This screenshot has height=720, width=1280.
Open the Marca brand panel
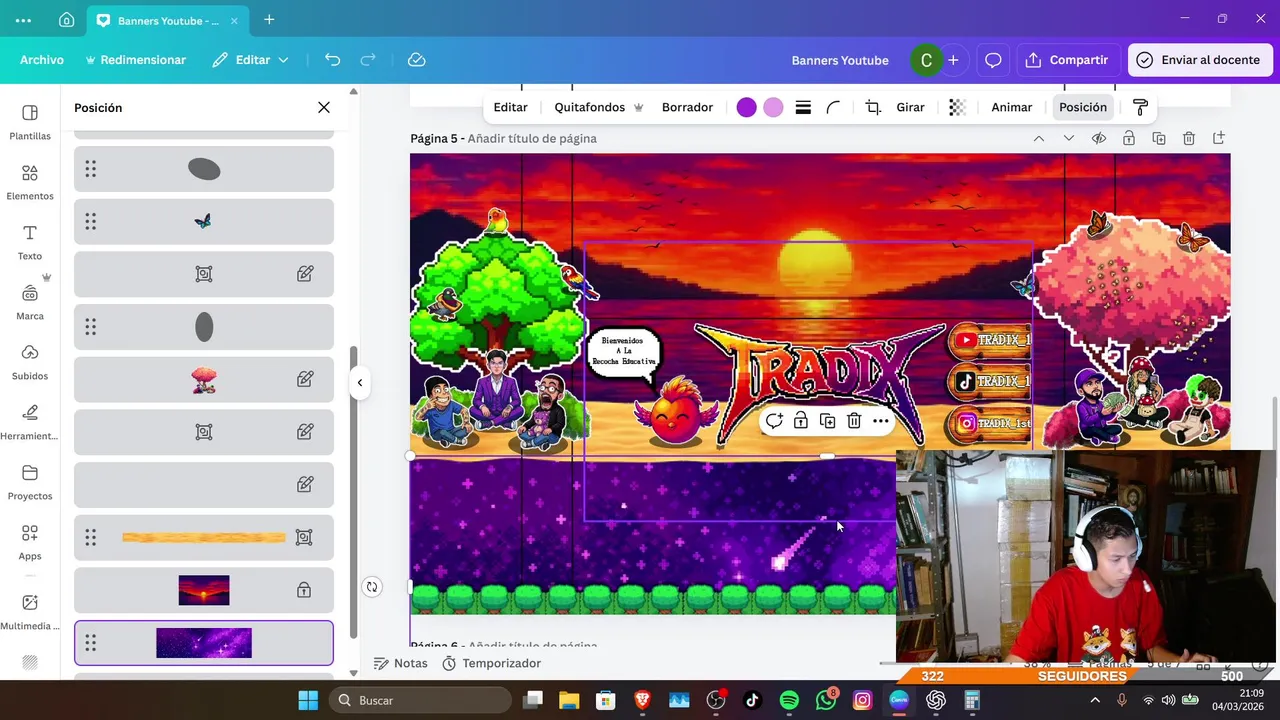coord(30,302)
